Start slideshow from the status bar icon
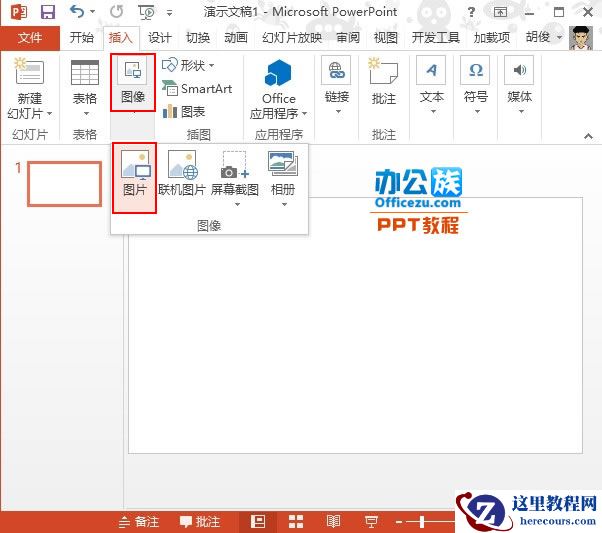Viewport: 602px width, 533px height. pos(371,521)
